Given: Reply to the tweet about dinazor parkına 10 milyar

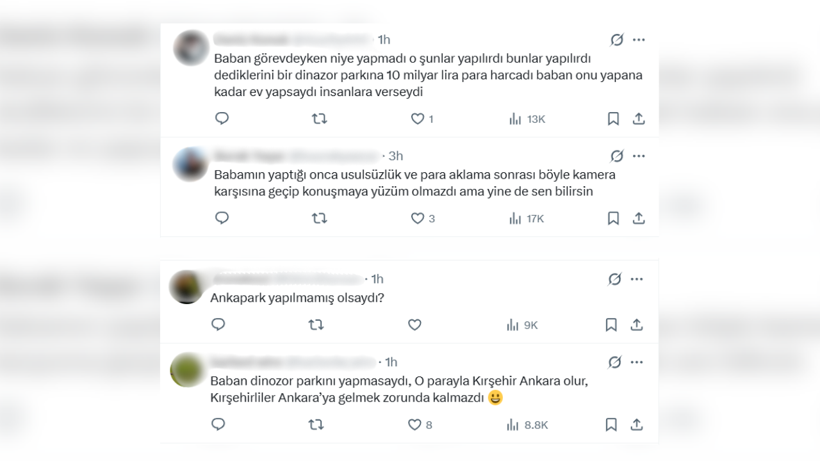Looking at the screenshot, I should click(222, 118).
